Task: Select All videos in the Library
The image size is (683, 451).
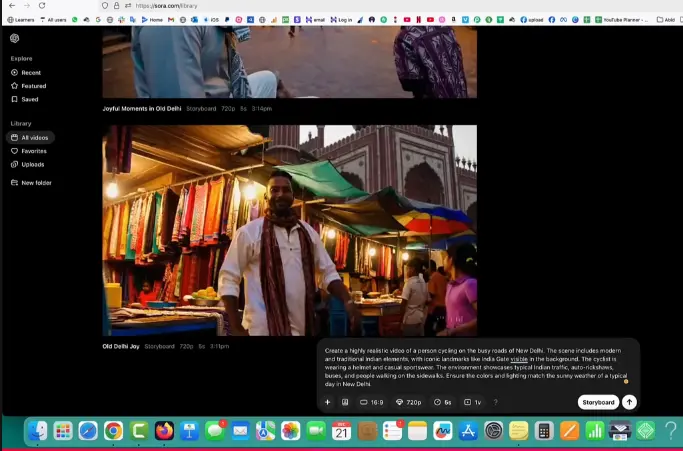Action: 34,137
